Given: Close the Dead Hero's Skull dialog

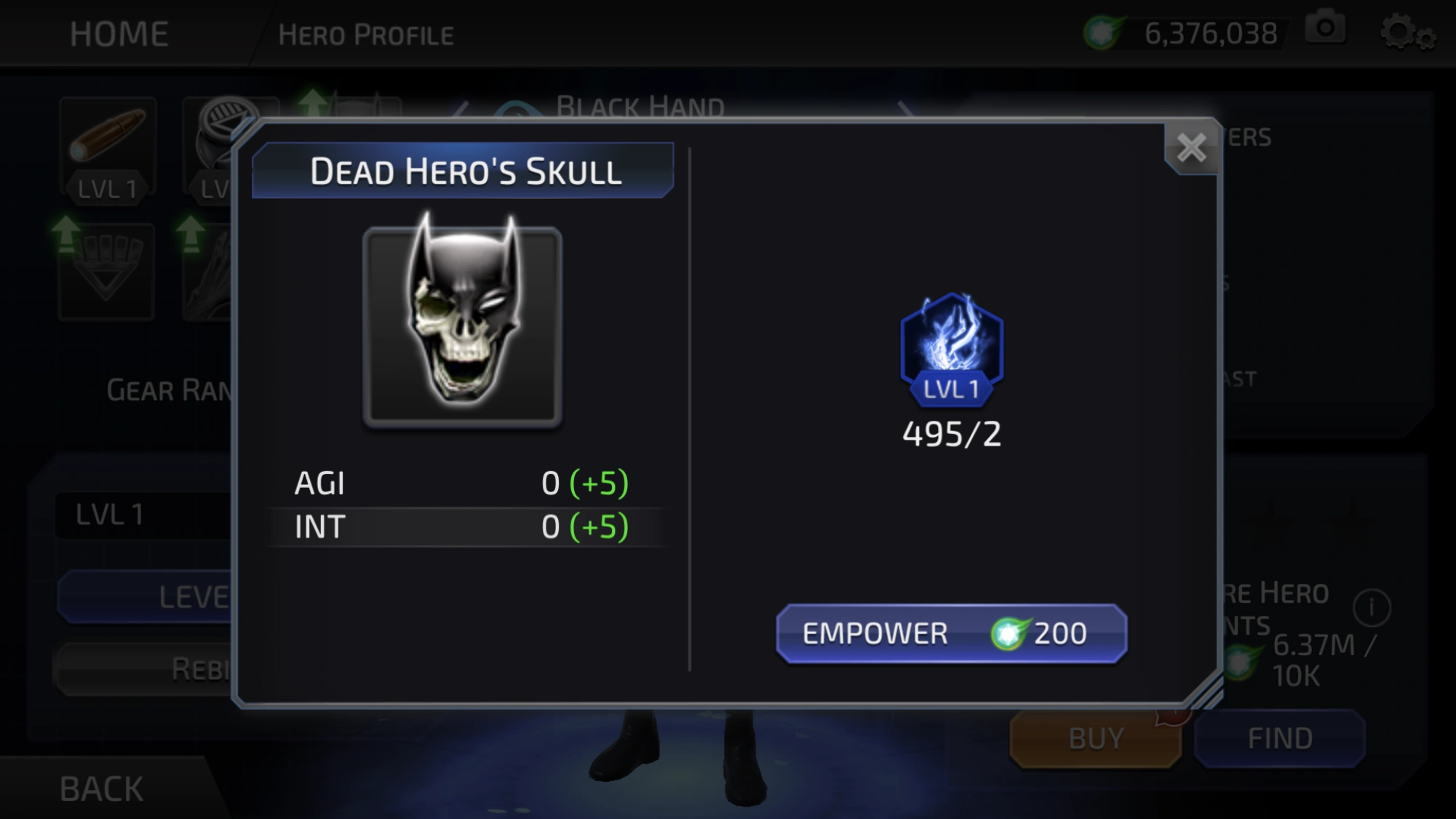Looking at the screenshot, I should [1191, 148].
